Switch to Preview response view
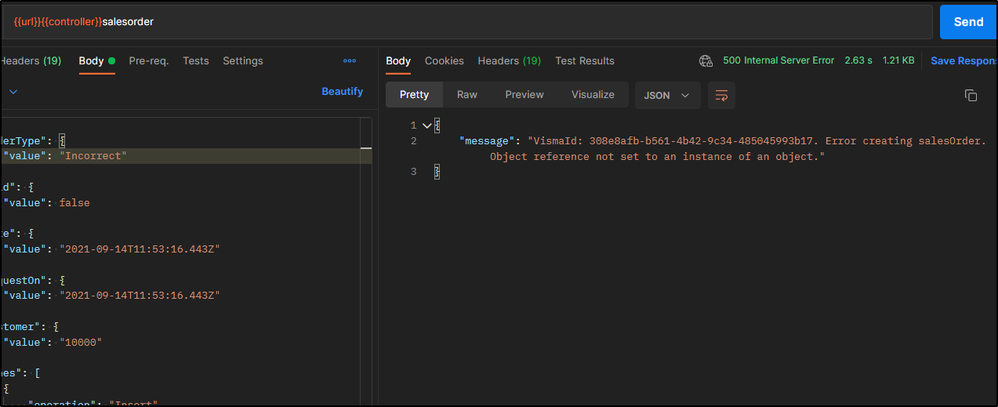This screenshot has height=407, width=998. coord(524,95)
